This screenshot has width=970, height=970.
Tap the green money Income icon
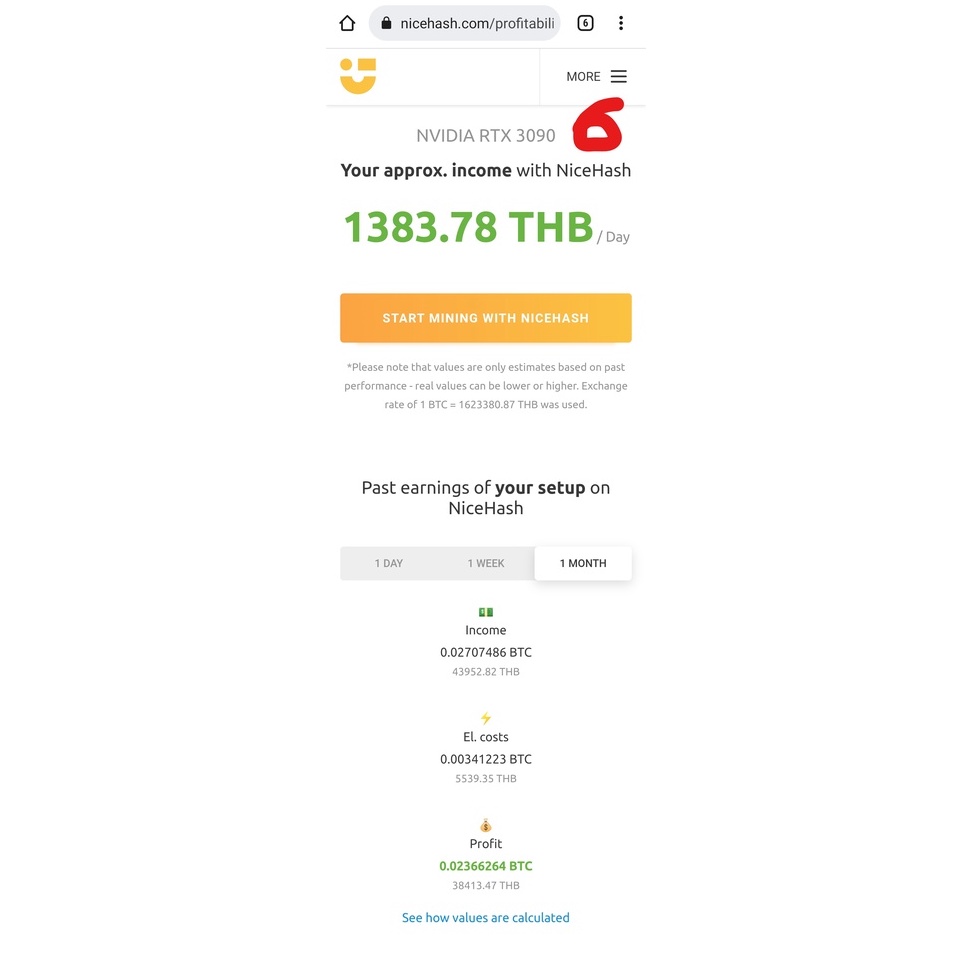click(x=486, y=612)
